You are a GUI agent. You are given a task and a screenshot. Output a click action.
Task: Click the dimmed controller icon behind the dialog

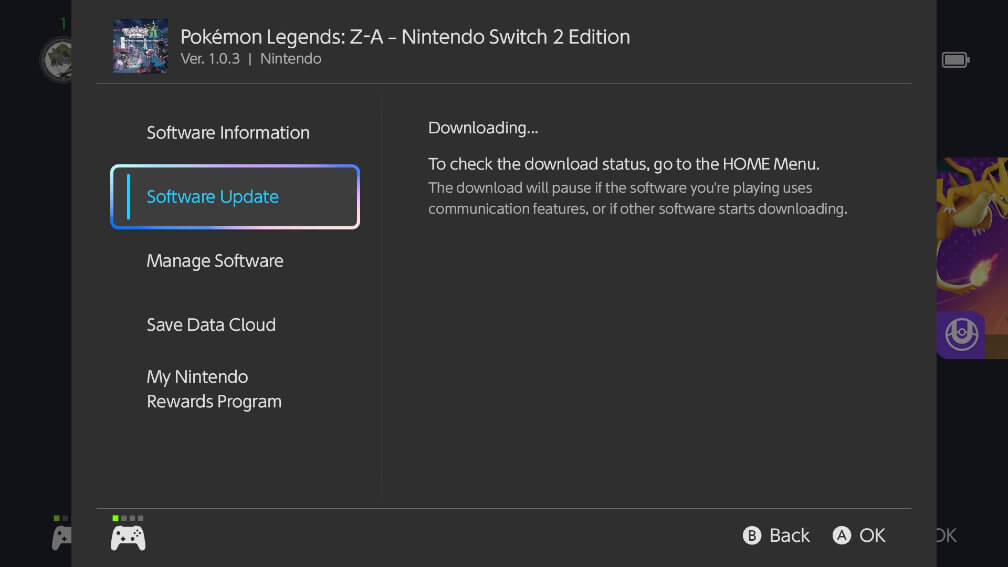click(61, 538)
